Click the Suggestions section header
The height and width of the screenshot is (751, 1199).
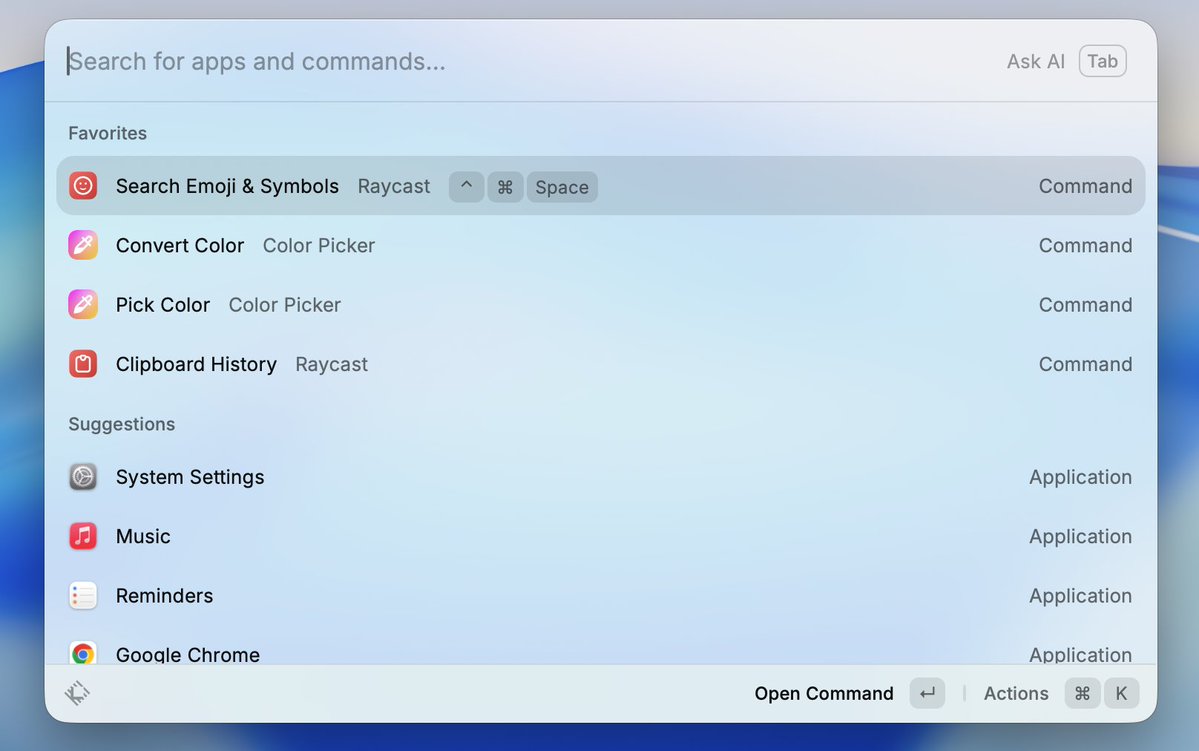[122, 424]
